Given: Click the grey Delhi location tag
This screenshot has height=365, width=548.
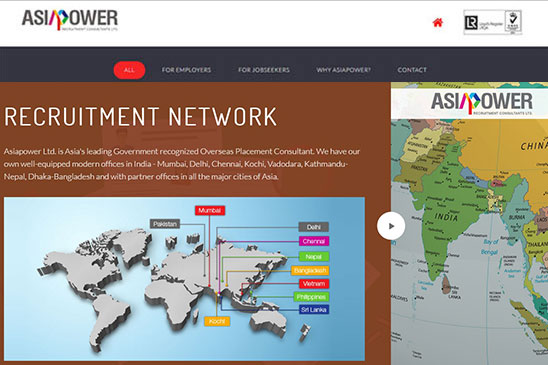Looking at the screenshot, I should coord(314,227).
